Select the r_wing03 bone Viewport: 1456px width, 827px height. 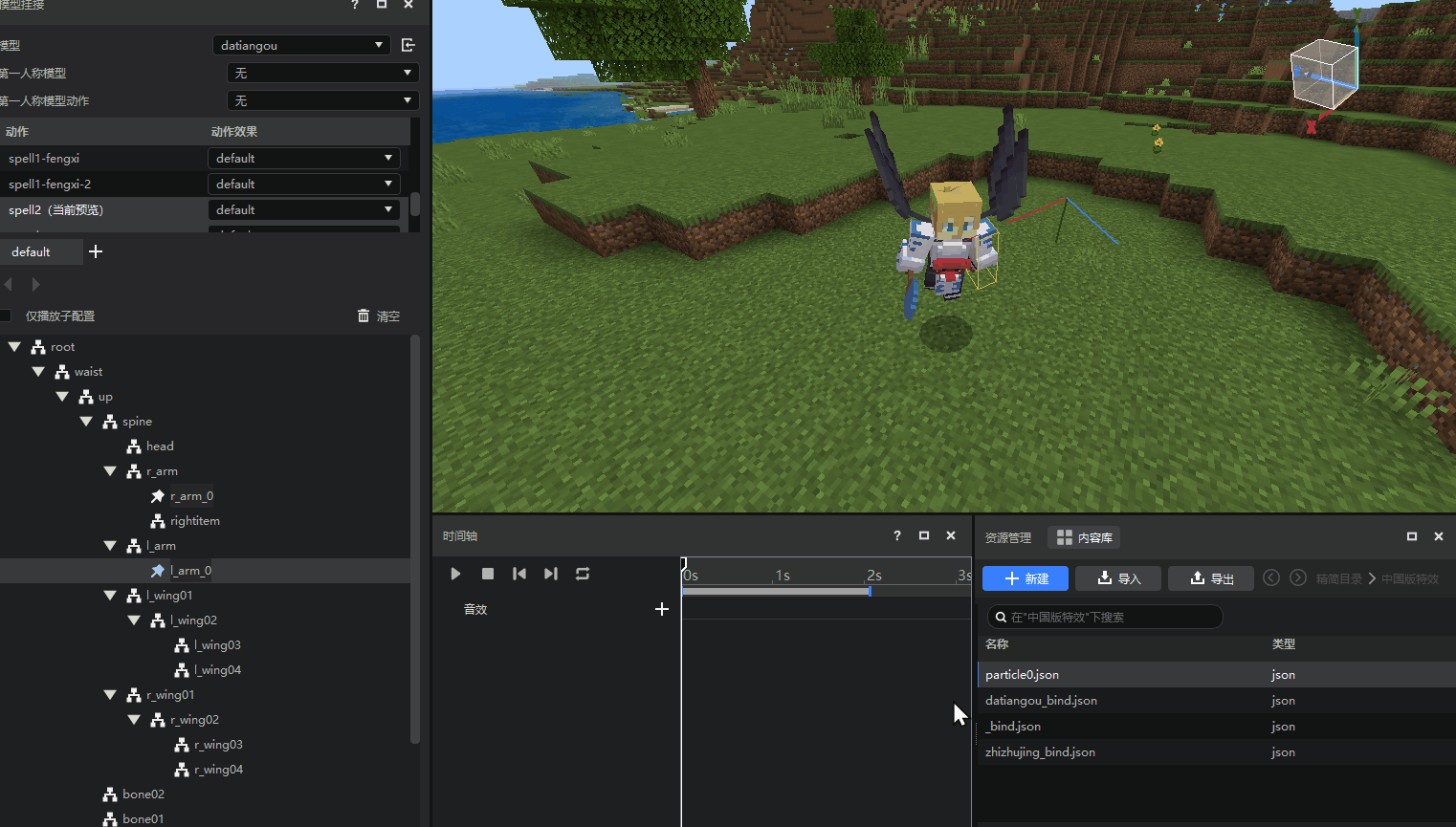[x=218, y=745]
